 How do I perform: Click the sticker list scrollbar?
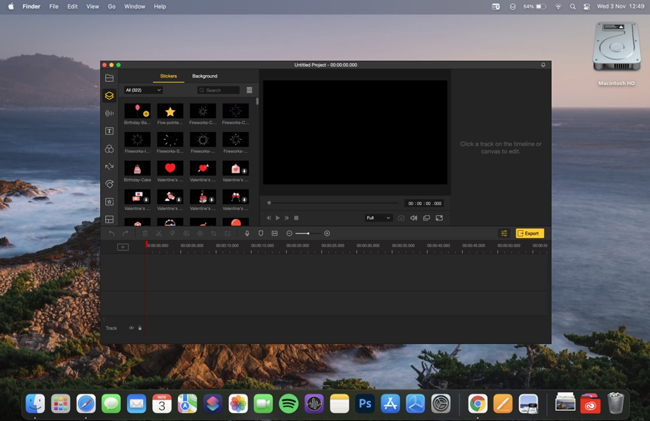[x=257, y=101]
